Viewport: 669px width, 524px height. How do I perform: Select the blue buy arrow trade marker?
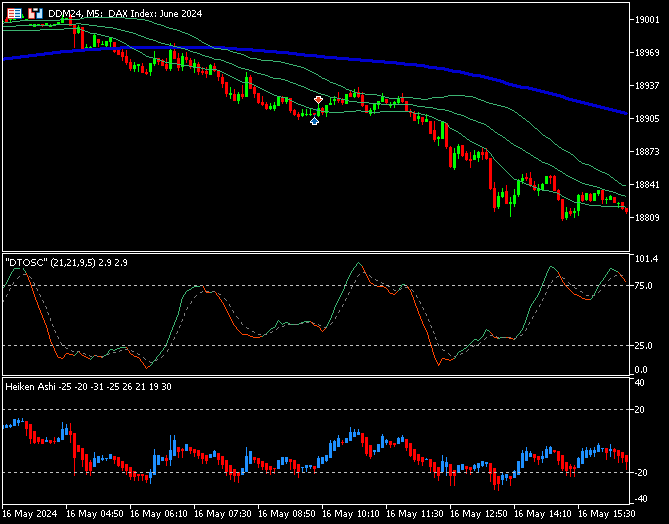(x=314, y=121)
